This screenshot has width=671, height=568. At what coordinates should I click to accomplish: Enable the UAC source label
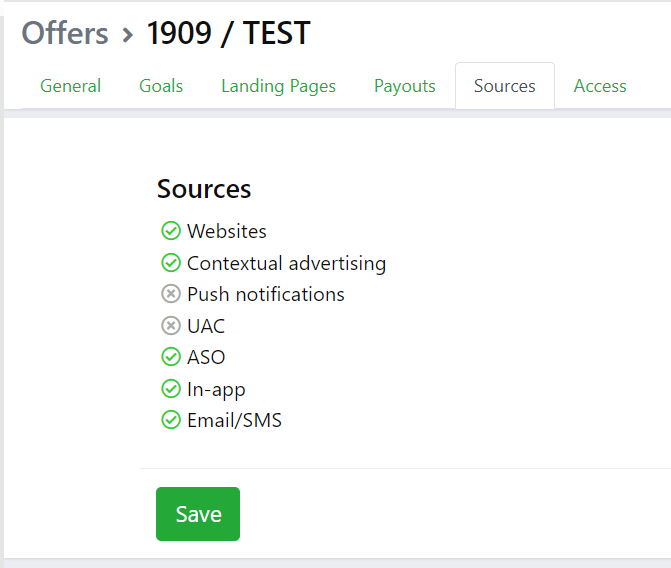pyautogui.click(x=206, y=326)
